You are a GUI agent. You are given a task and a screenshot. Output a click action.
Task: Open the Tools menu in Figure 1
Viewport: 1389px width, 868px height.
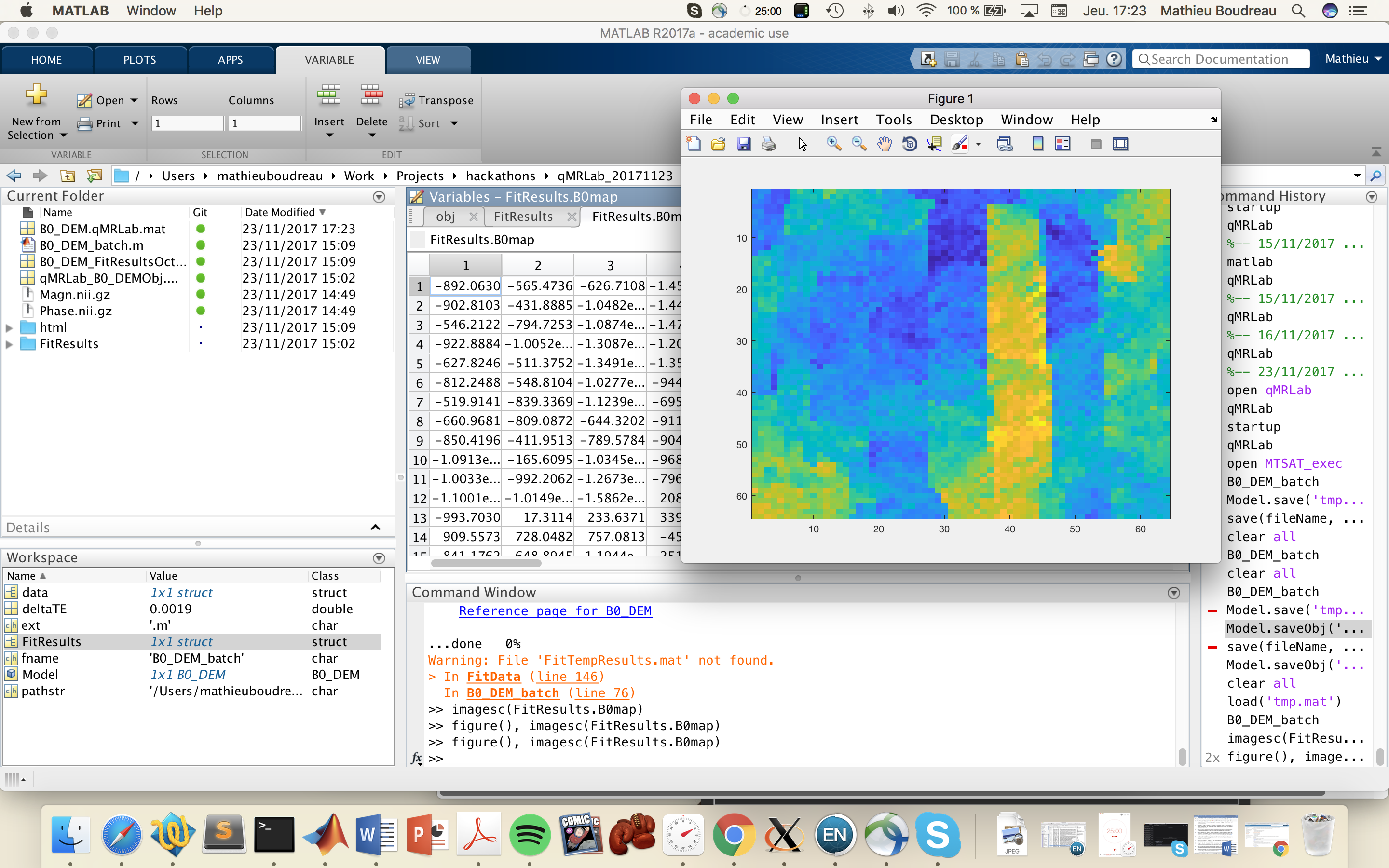click(x=894, y=120)
